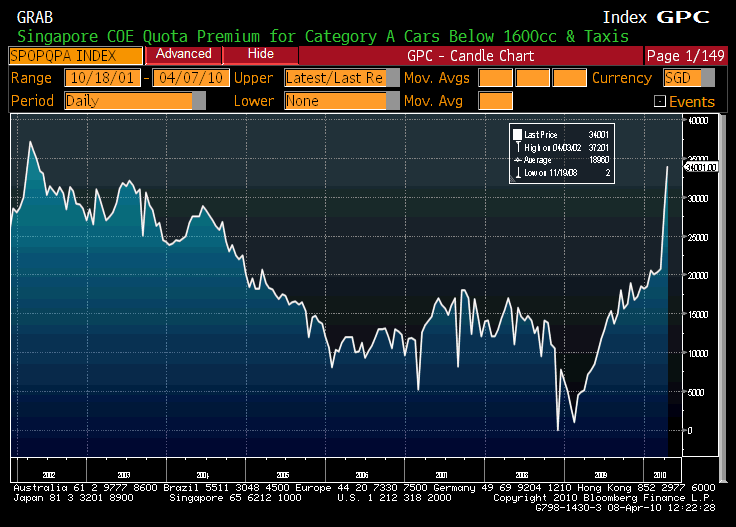This screenshot has width=736, height=527.
Task: Edit the range start date 10/18/01
Action: click(102, 78)
